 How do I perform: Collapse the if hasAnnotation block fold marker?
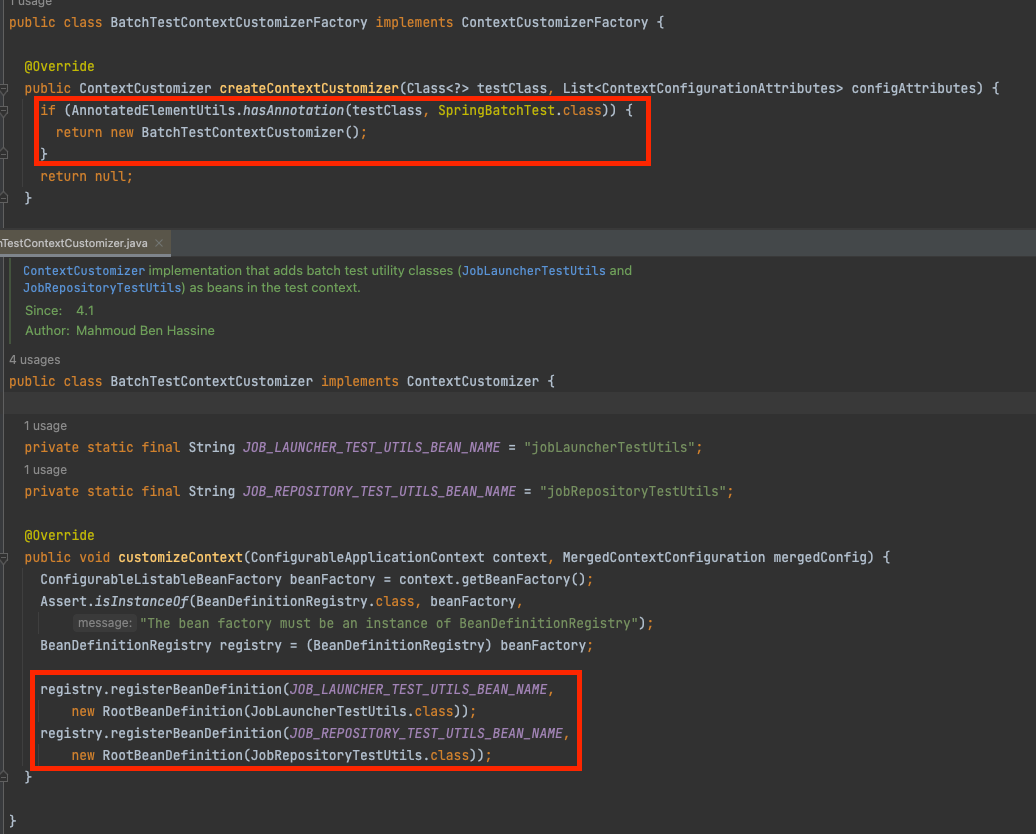coord(4,110)
